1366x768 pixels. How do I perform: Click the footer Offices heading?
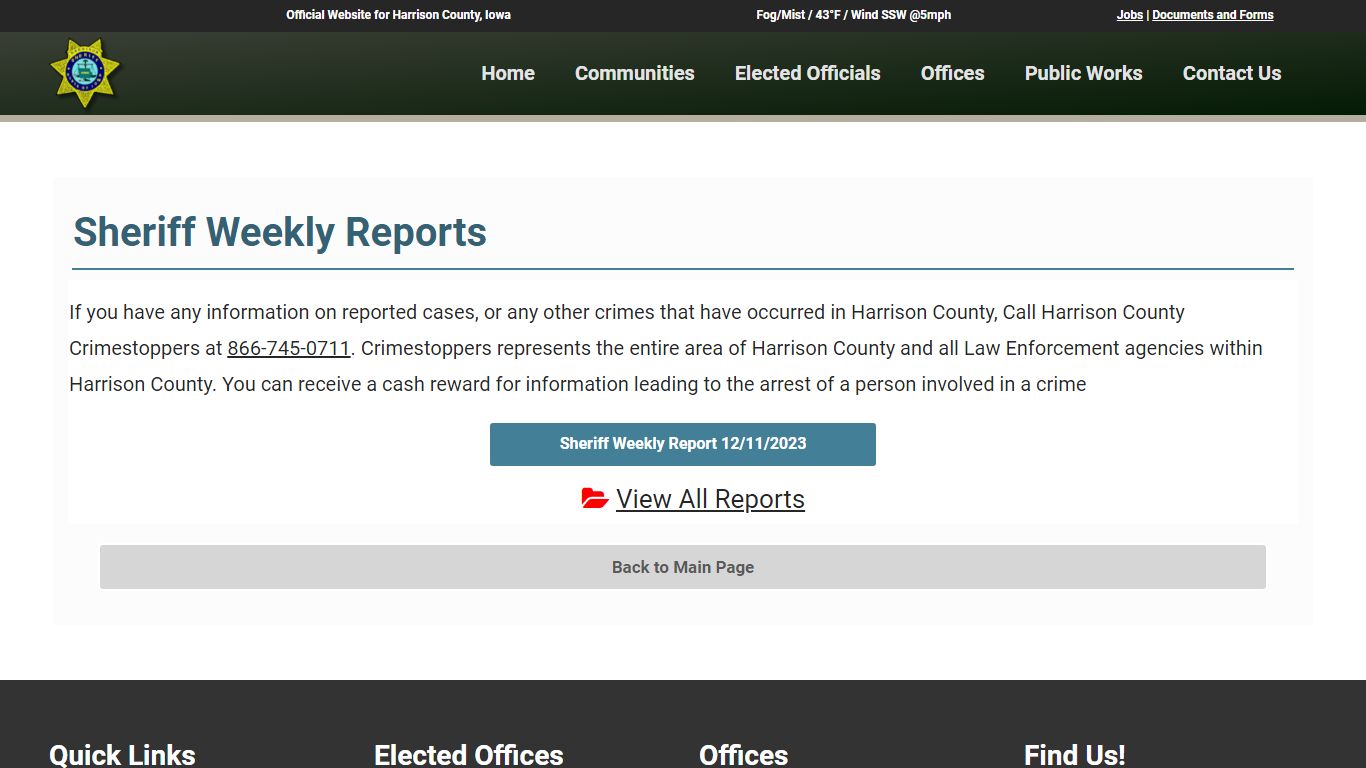pyautogui.click(x=743, y=755)
